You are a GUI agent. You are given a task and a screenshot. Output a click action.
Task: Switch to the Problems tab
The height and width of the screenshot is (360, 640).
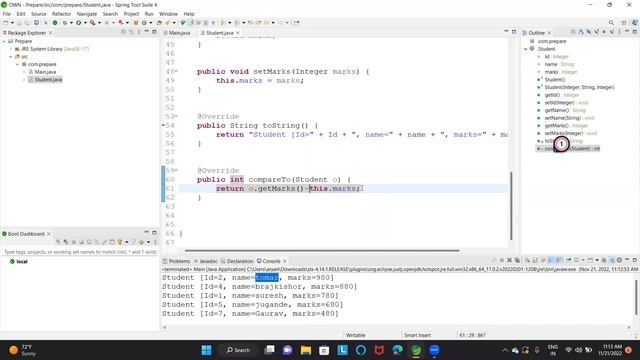(177, 261)
